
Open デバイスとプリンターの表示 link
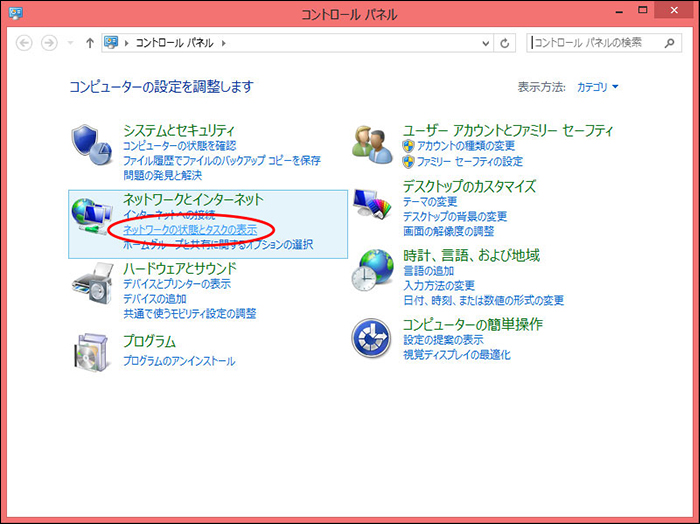point(177,283)
